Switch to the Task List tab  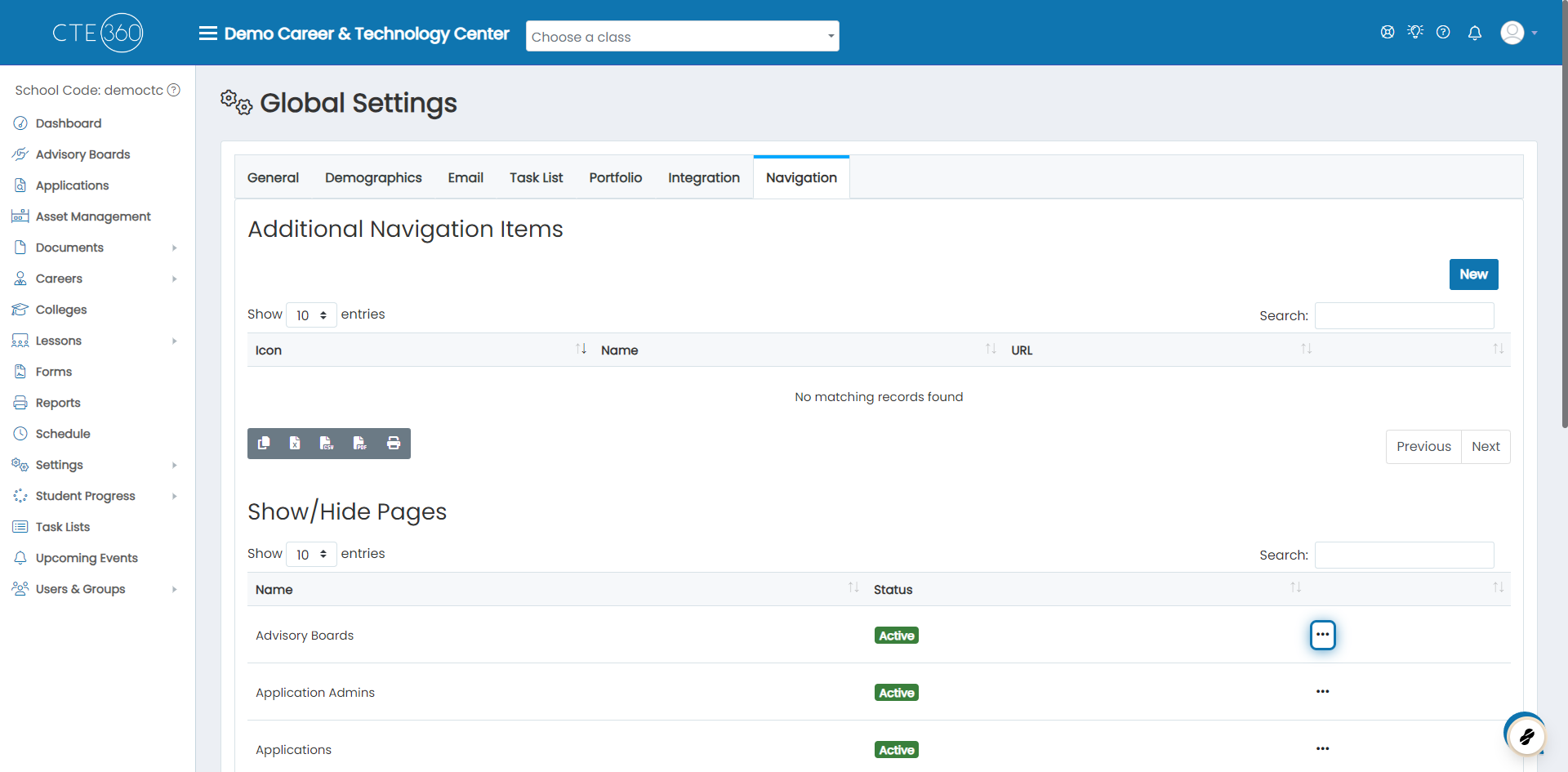pyautogui.click(x=537, y=177)
